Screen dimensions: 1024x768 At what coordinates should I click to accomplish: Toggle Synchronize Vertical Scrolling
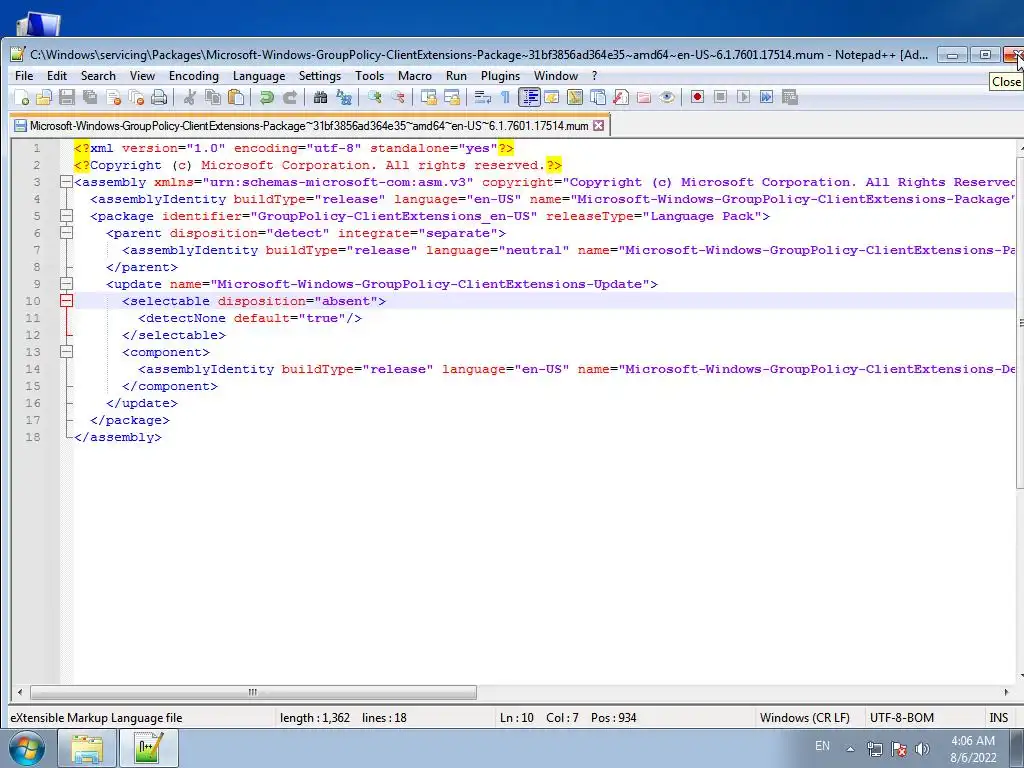click(428, 98)
